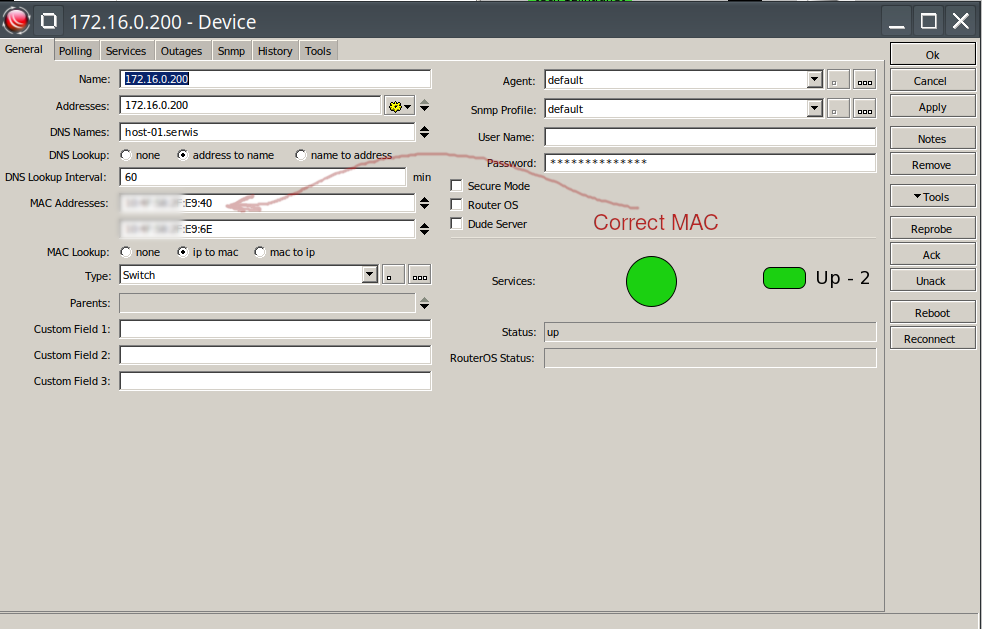Select the 'name to address' DNS Lookup option

click(300, 155)
